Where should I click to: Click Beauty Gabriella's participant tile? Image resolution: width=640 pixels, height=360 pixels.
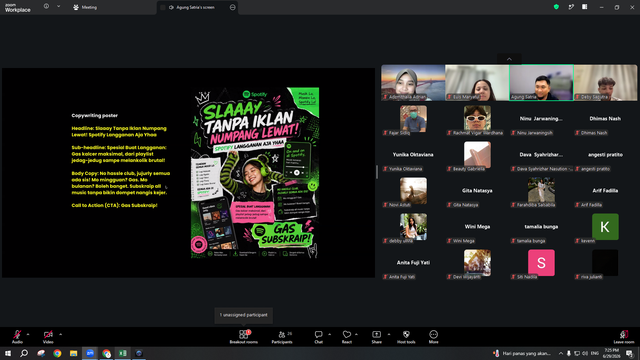477,155
